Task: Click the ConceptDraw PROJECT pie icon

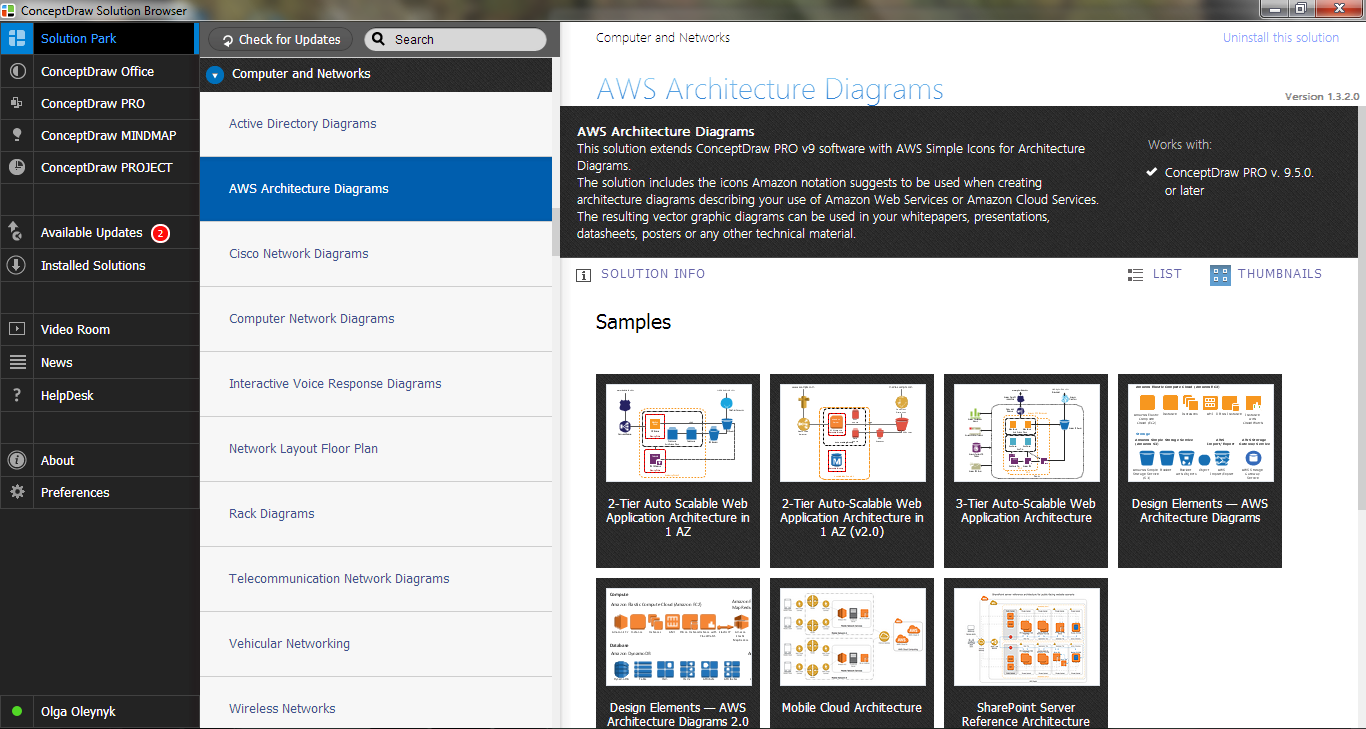Action: tap(17, 167)
